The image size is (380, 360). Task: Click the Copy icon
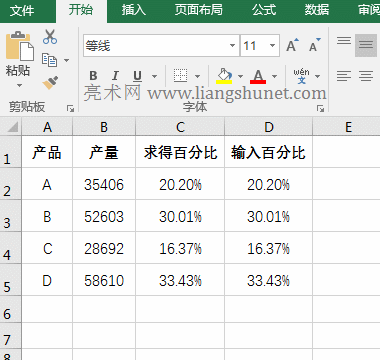(49, 60)
